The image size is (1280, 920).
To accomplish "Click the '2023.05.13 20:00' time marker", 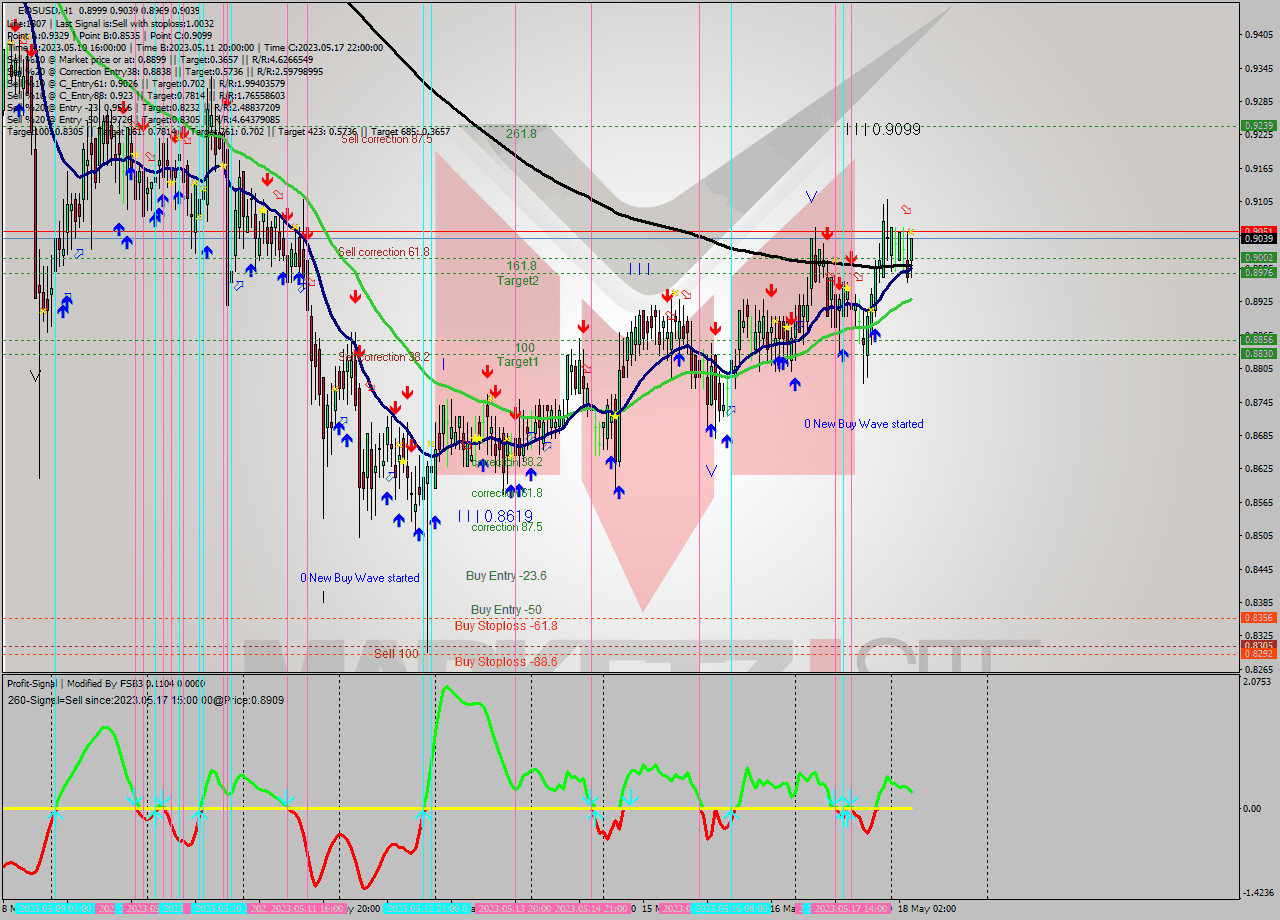I will 513,909.
